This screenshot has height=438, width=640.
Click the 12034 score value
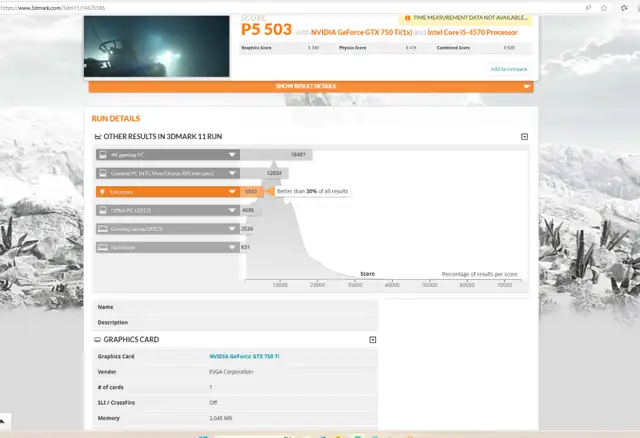(274, 173)
